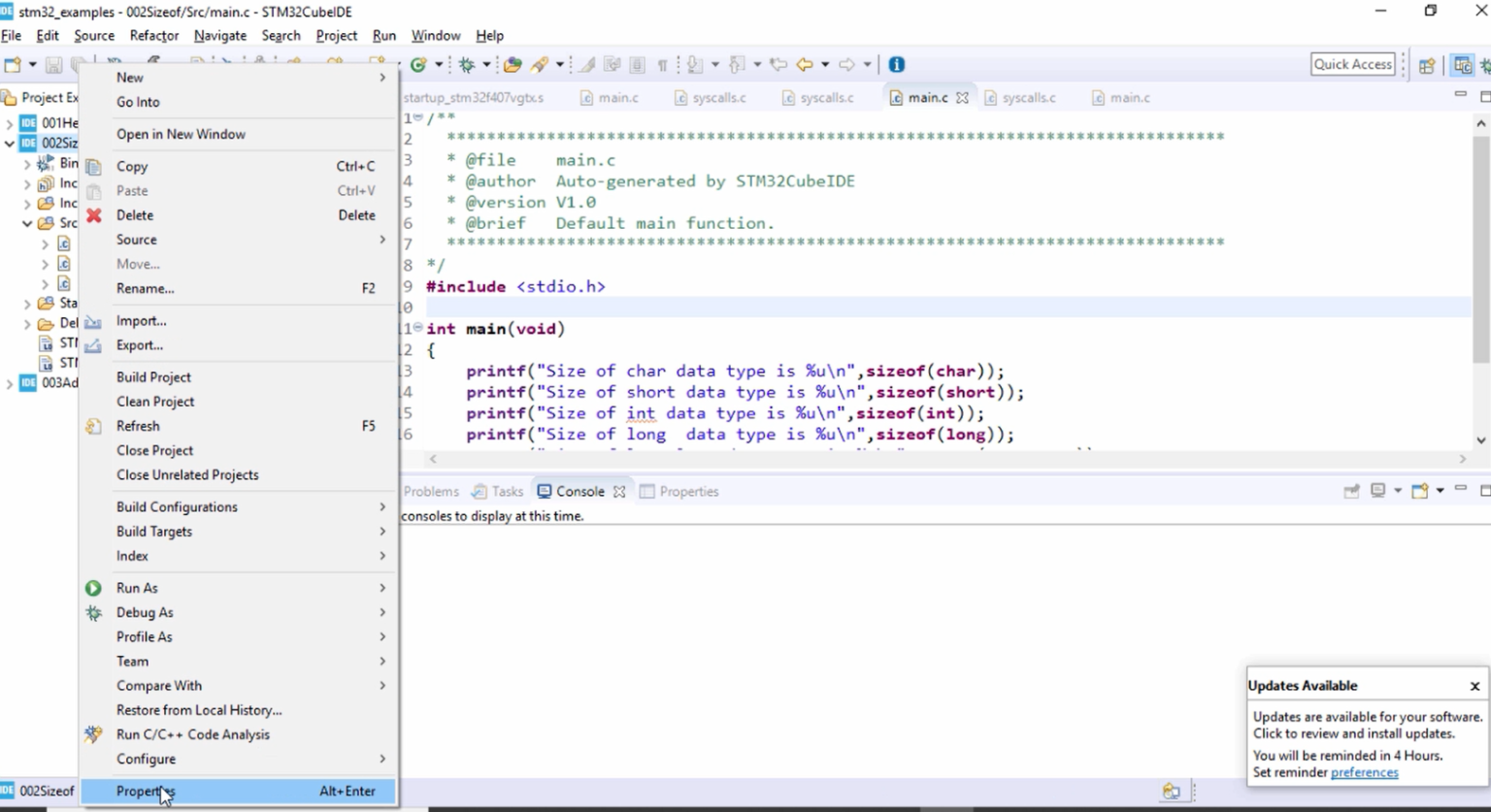Click the Pin Console icon
Viewport: 1491px width, 812px height.
point(1351,491)
